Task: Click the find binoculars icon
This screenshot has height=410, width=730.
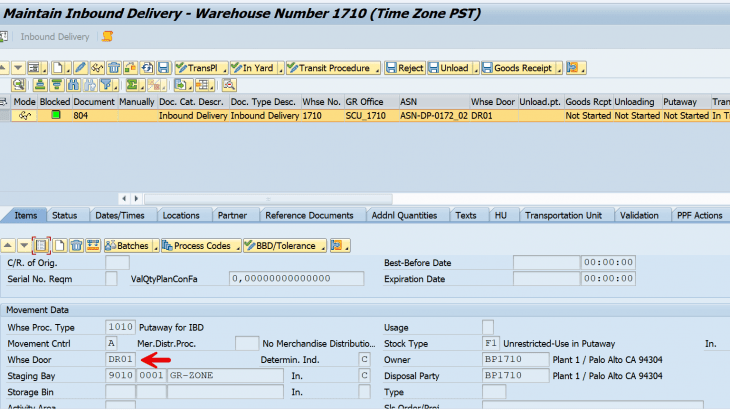Action: coord(74,85)
